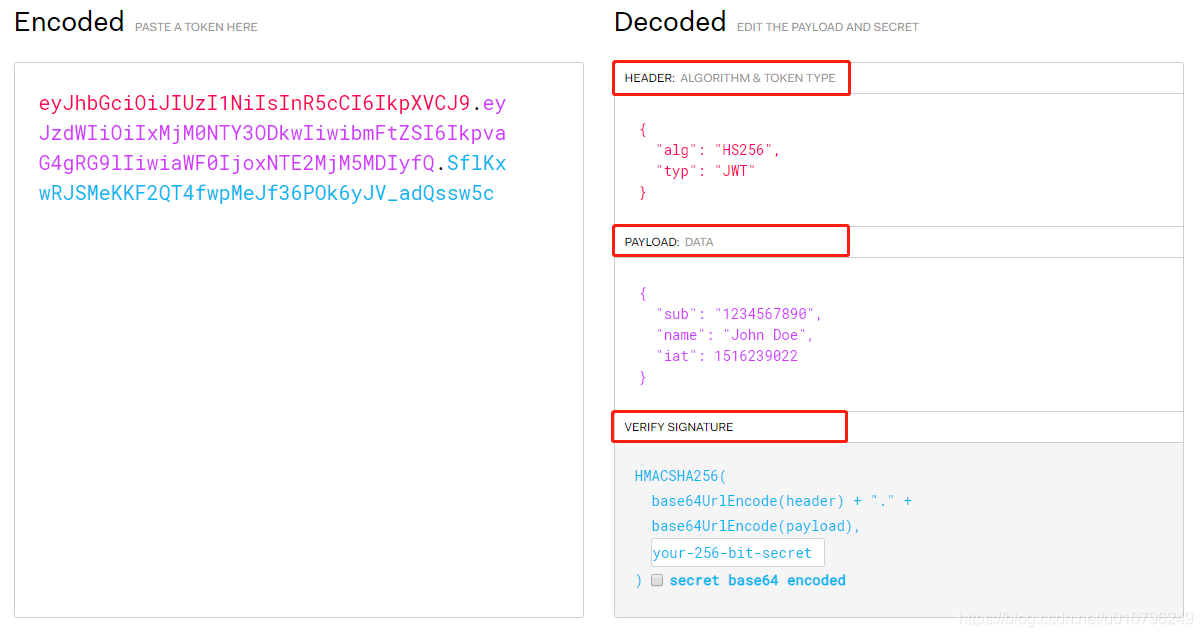This screenshot has width=1203, height=637.
Task: Enable the secret base64 encoded checkbox
Action: 657,580
